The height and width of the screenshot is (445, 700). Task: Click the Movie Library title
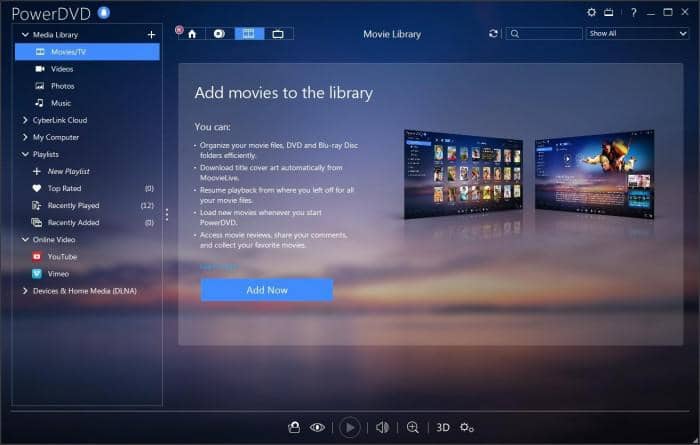pos(392,34)
